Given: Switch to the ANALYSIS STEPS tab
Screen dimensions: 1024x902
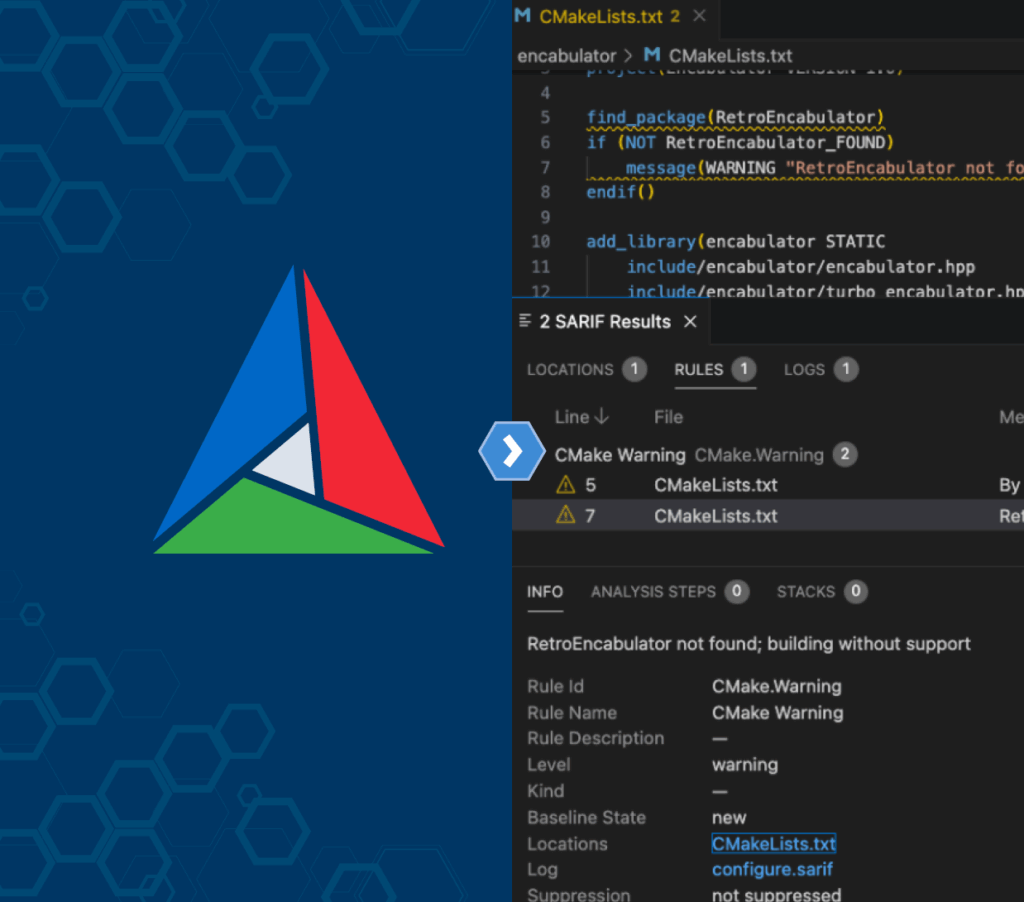Looking at the screenshot, I should (x=655, y=591).
